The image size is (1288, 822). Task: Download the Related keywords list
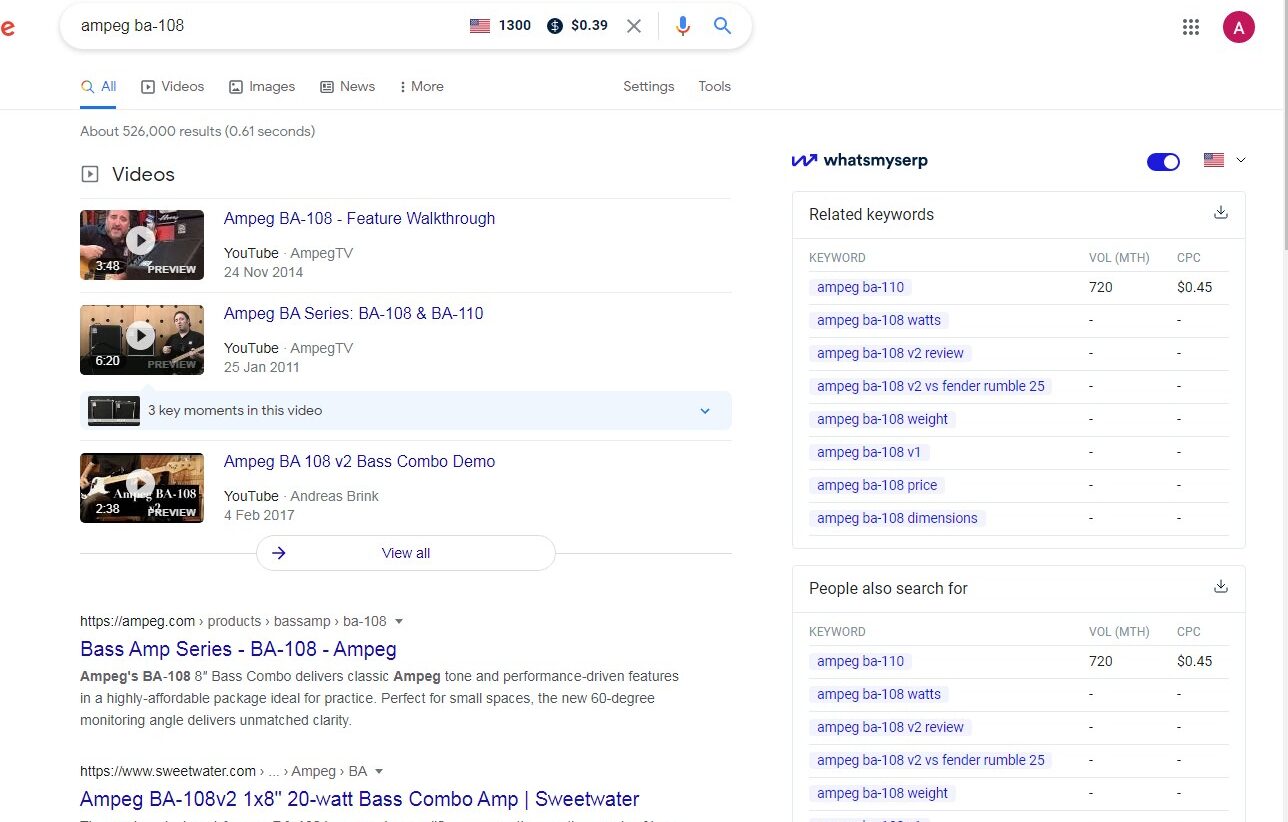coord(1220,212)
